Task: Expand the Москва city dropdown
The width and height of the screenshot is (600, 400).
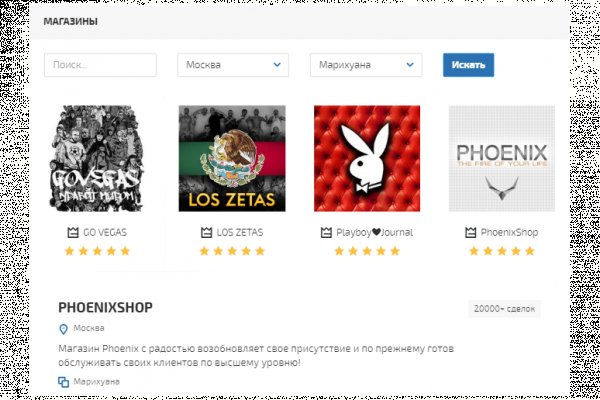Action: pyautogui.click(x=233, y=65)
